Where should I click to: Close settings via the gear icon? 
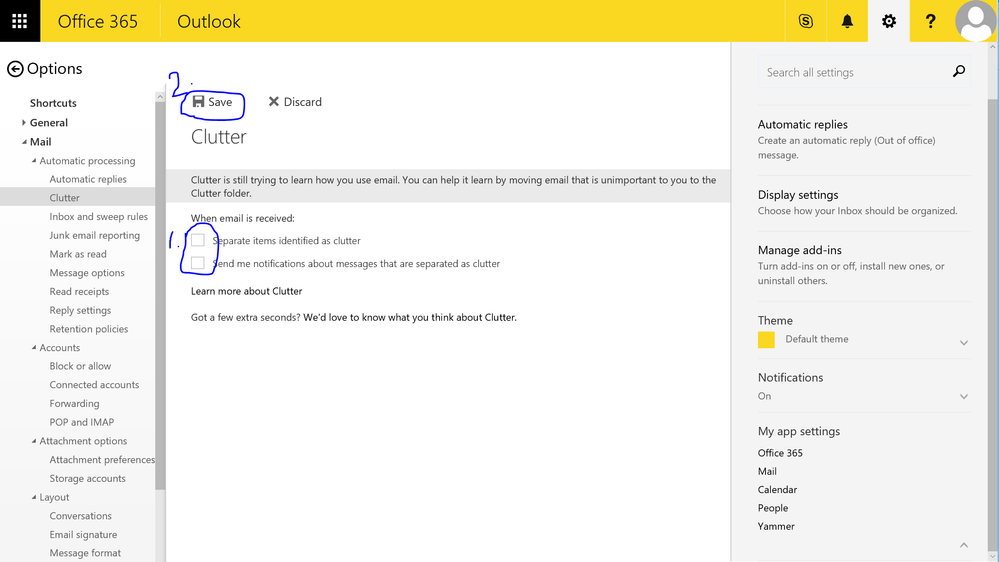click(x=889, y=21)
